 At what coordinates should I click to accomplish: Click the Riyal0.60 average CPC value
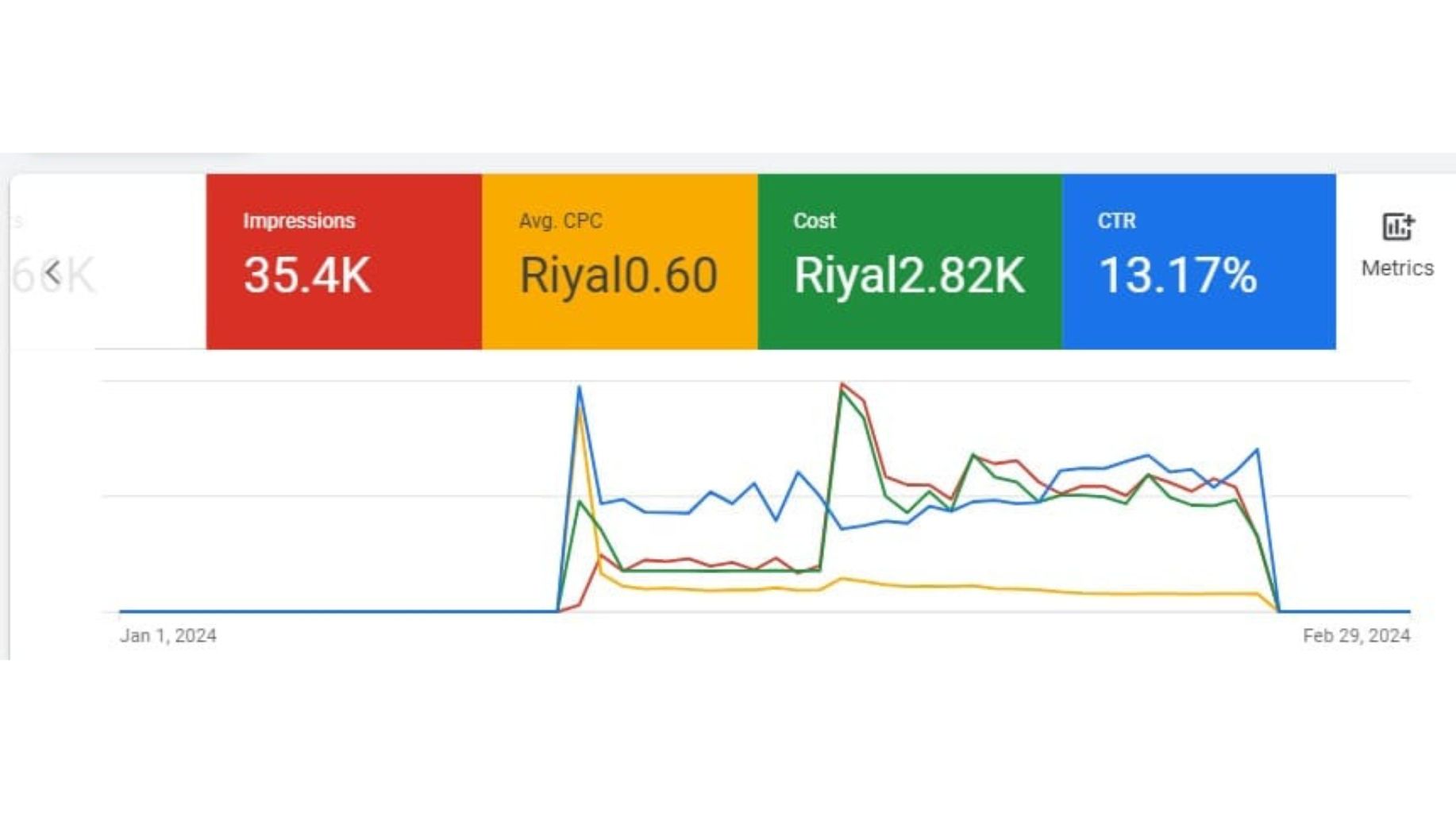point(618,275)
